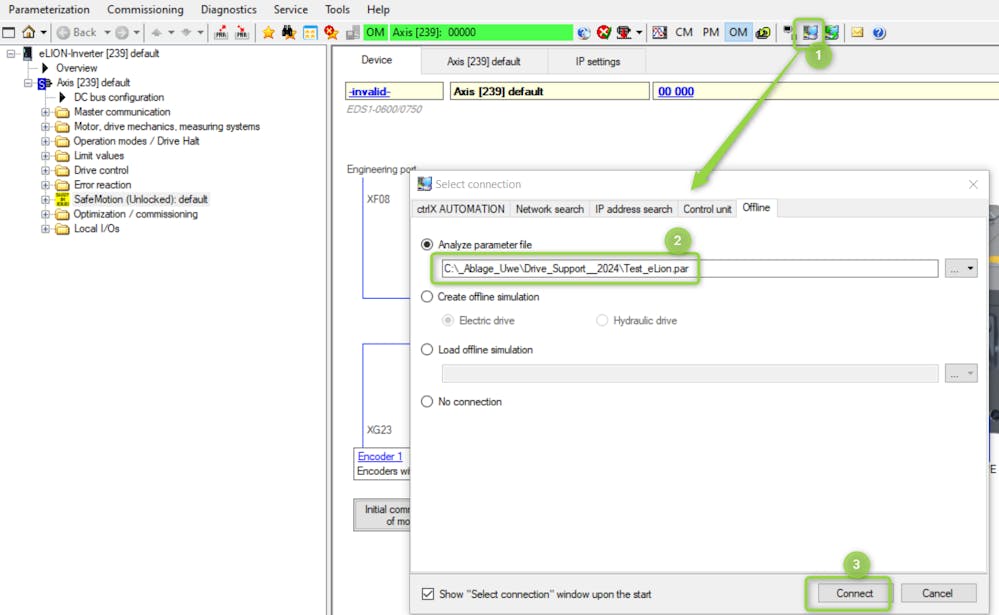Switch to CM mode in toolbar
This screenshot has height=615, width=999.
pos(684,32)
